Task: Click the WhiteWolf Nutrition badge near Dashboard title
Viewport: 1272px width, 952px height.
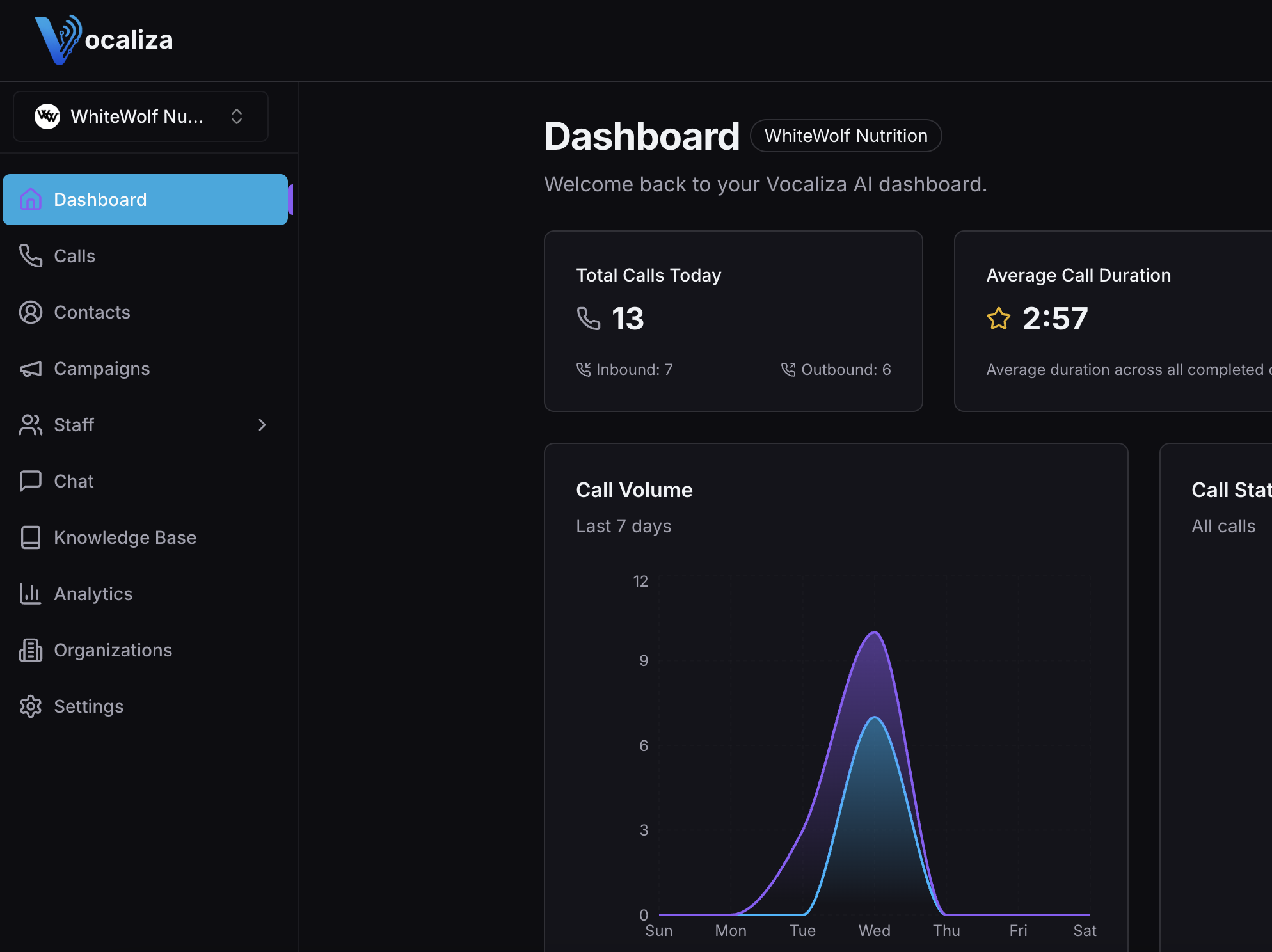Action: [x=846, y=136]
